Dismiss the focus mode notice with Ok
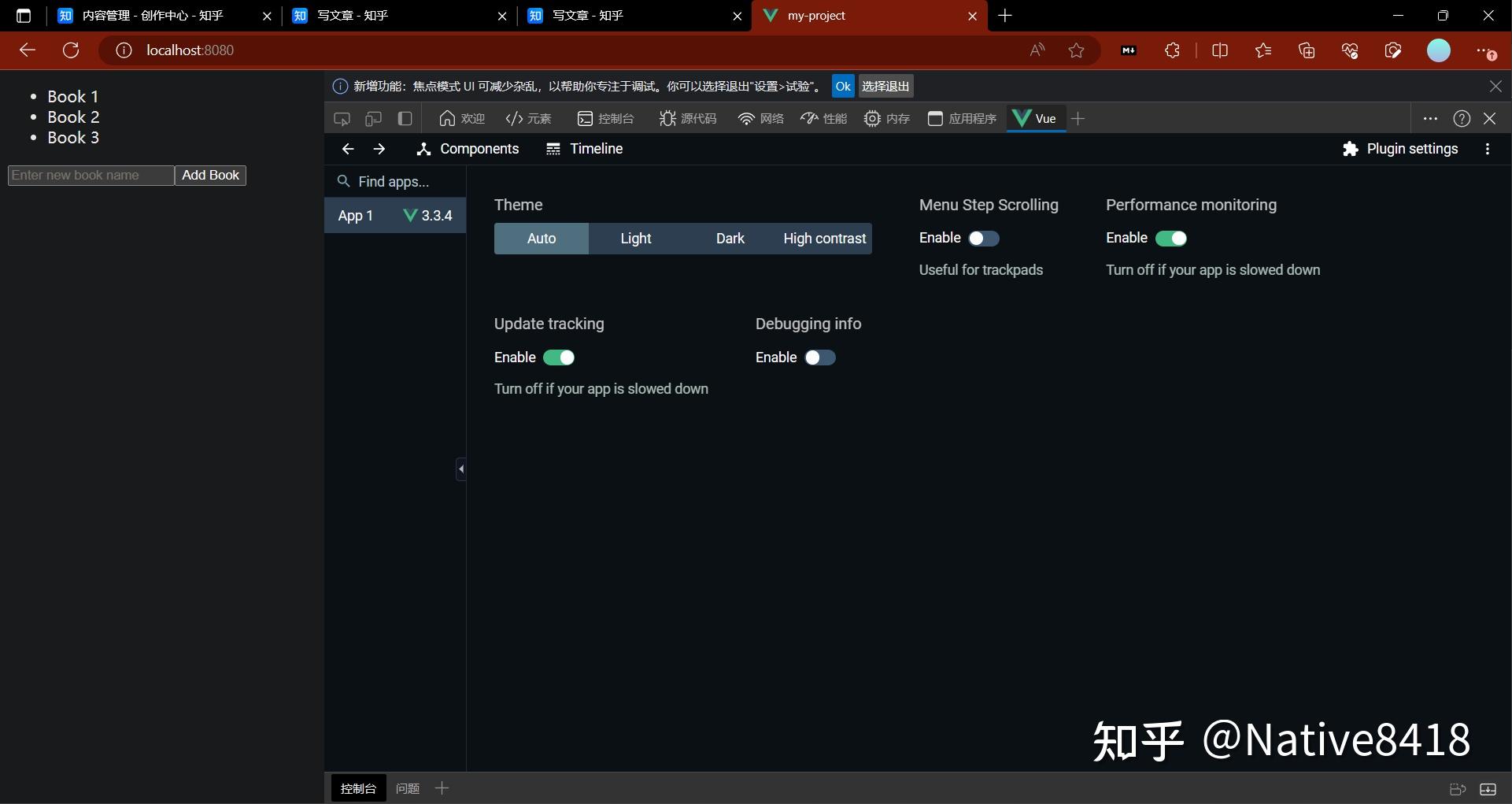The height and width of the screenshot is (804, 1512). point(842,86)
